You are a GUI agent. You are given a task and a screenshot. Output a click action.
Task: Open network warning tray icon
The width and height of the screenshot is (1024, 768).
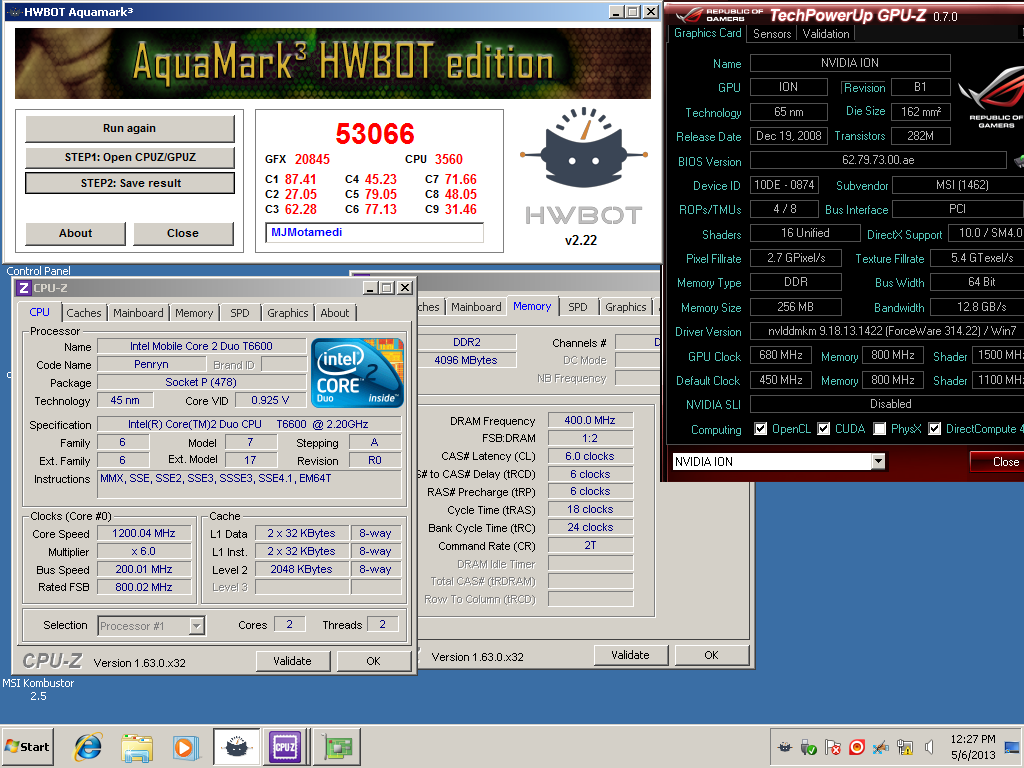(905, 746)
